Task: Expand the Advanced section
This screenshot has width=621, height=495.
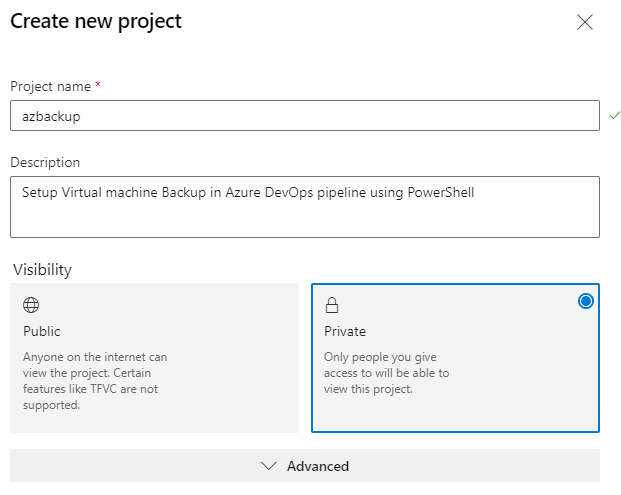Action: point(305,466)
